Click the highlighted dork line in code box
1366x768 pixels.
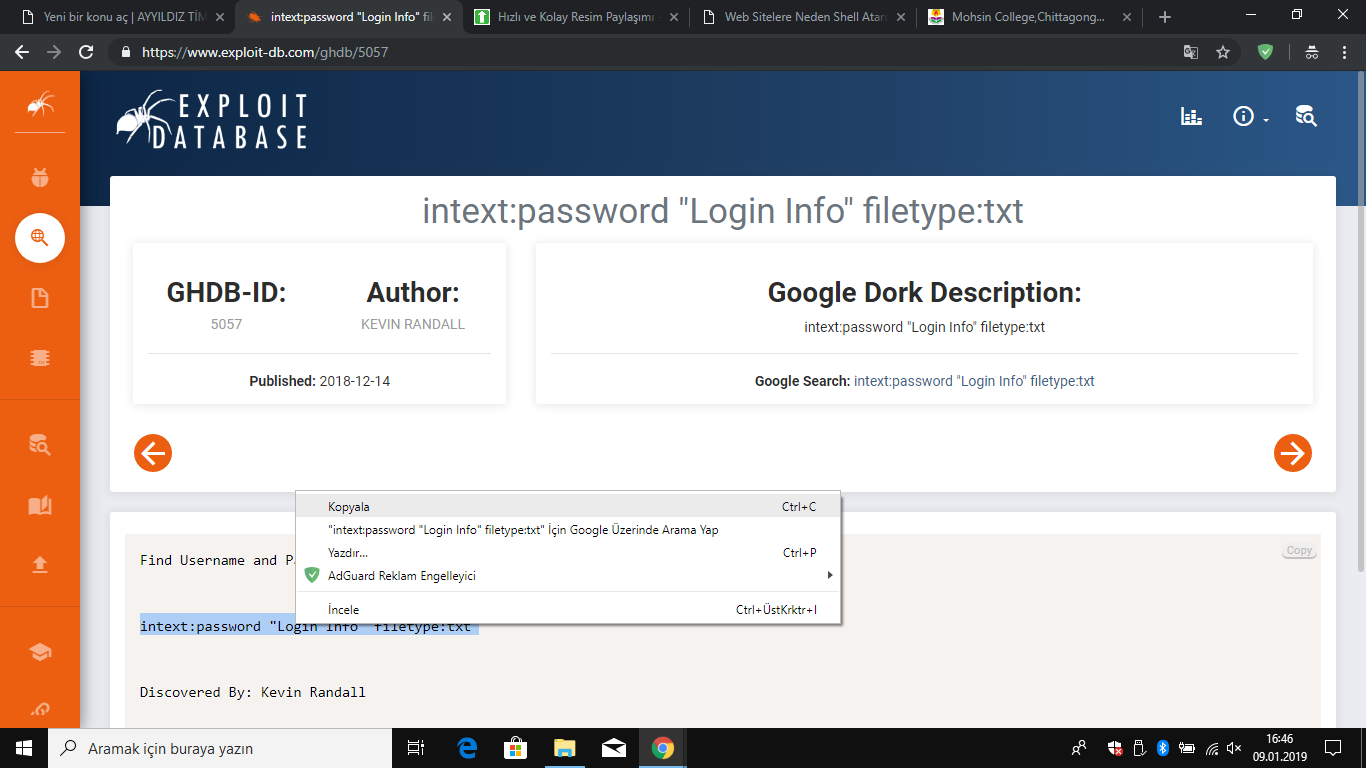(x=309, y=627)
